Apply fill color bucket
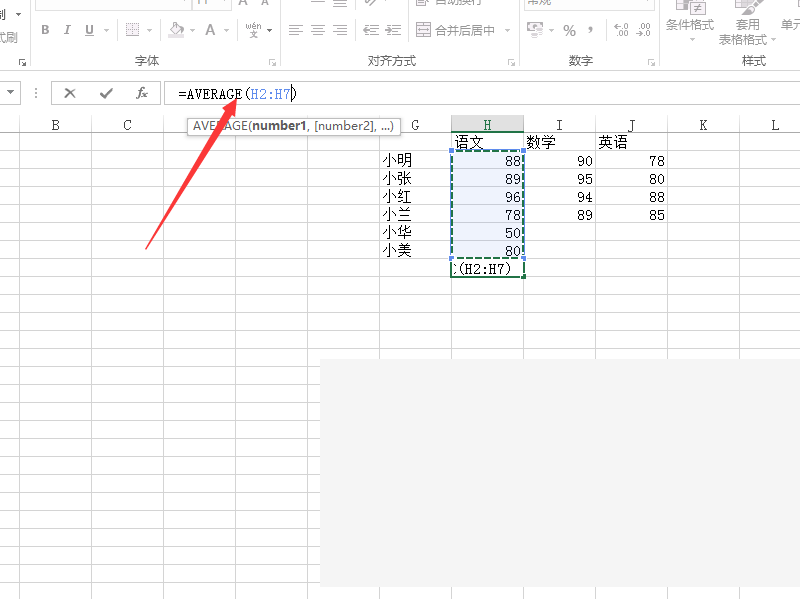This screenshot has width=800, height=599. [x=177, y=30]
